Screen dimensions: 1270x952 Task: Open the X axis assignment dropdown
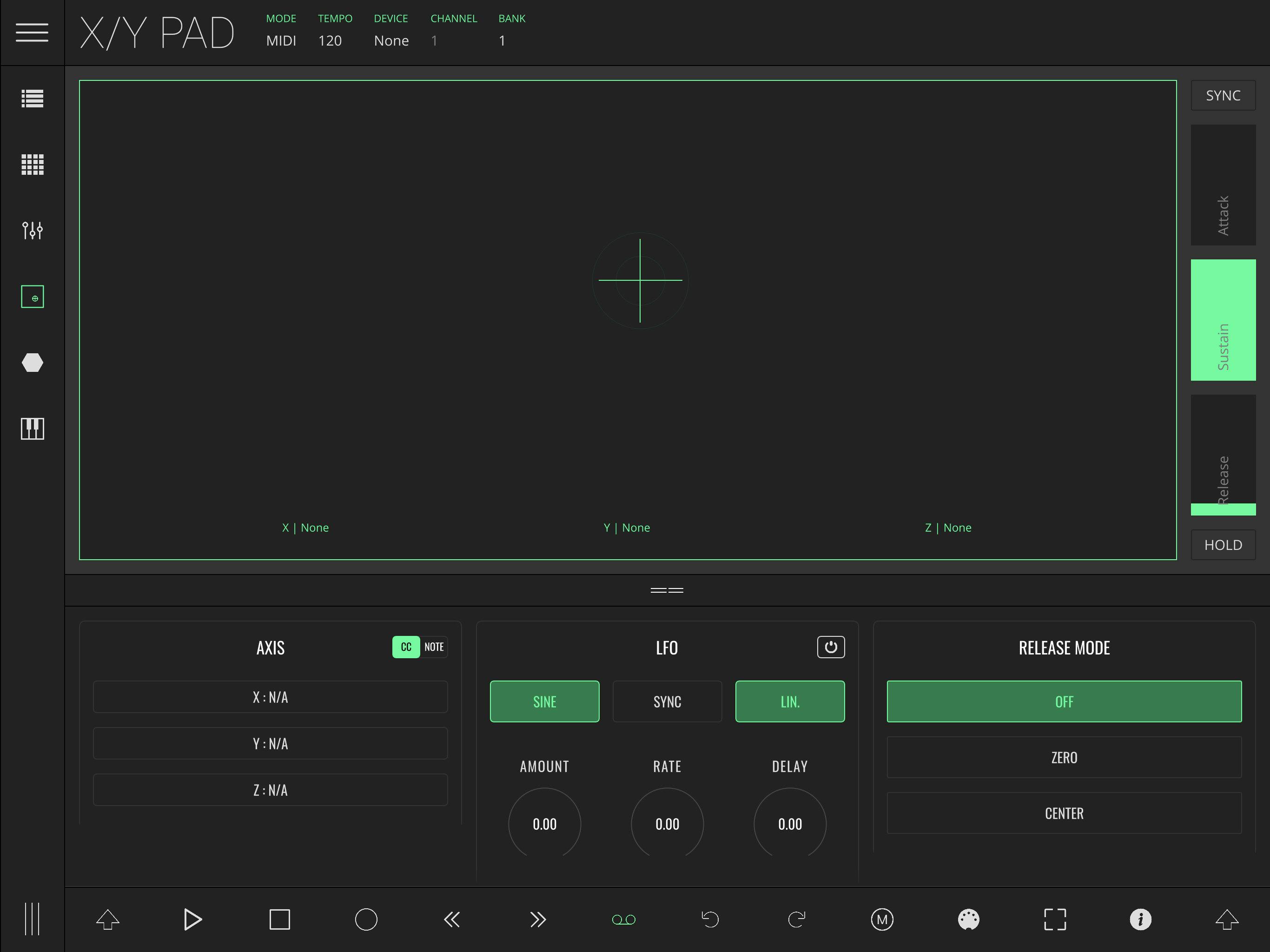point(270,697)
